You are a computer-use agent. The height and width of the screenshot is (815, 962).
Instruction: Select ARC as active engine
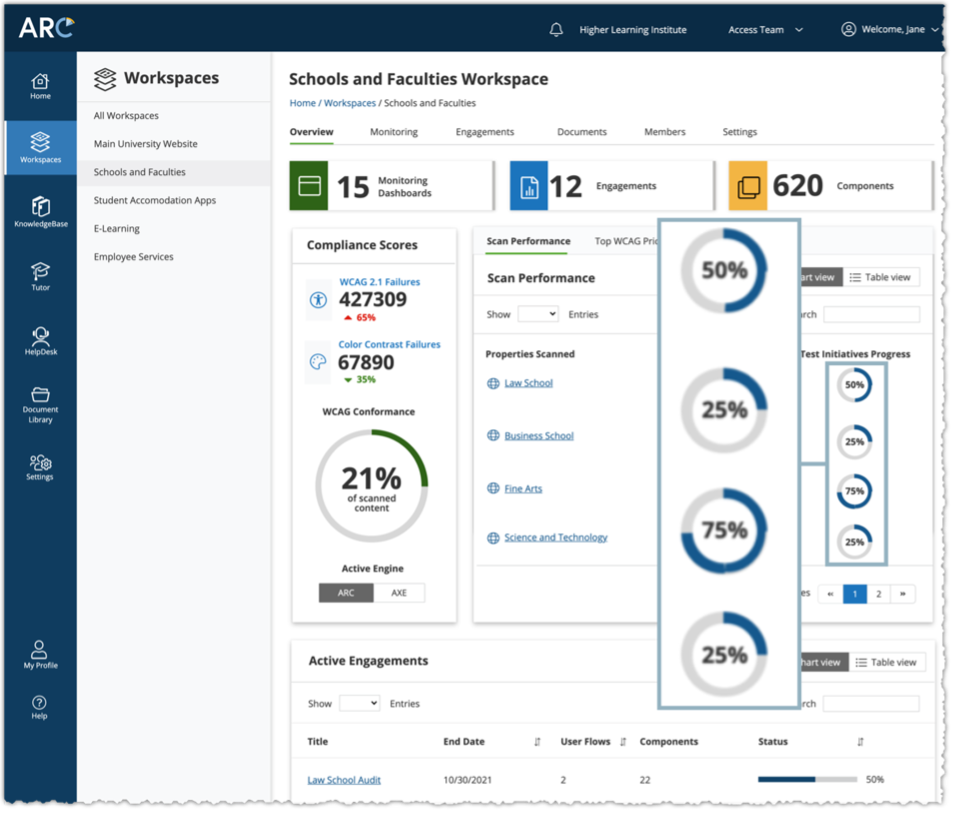[x=346, y=593]
